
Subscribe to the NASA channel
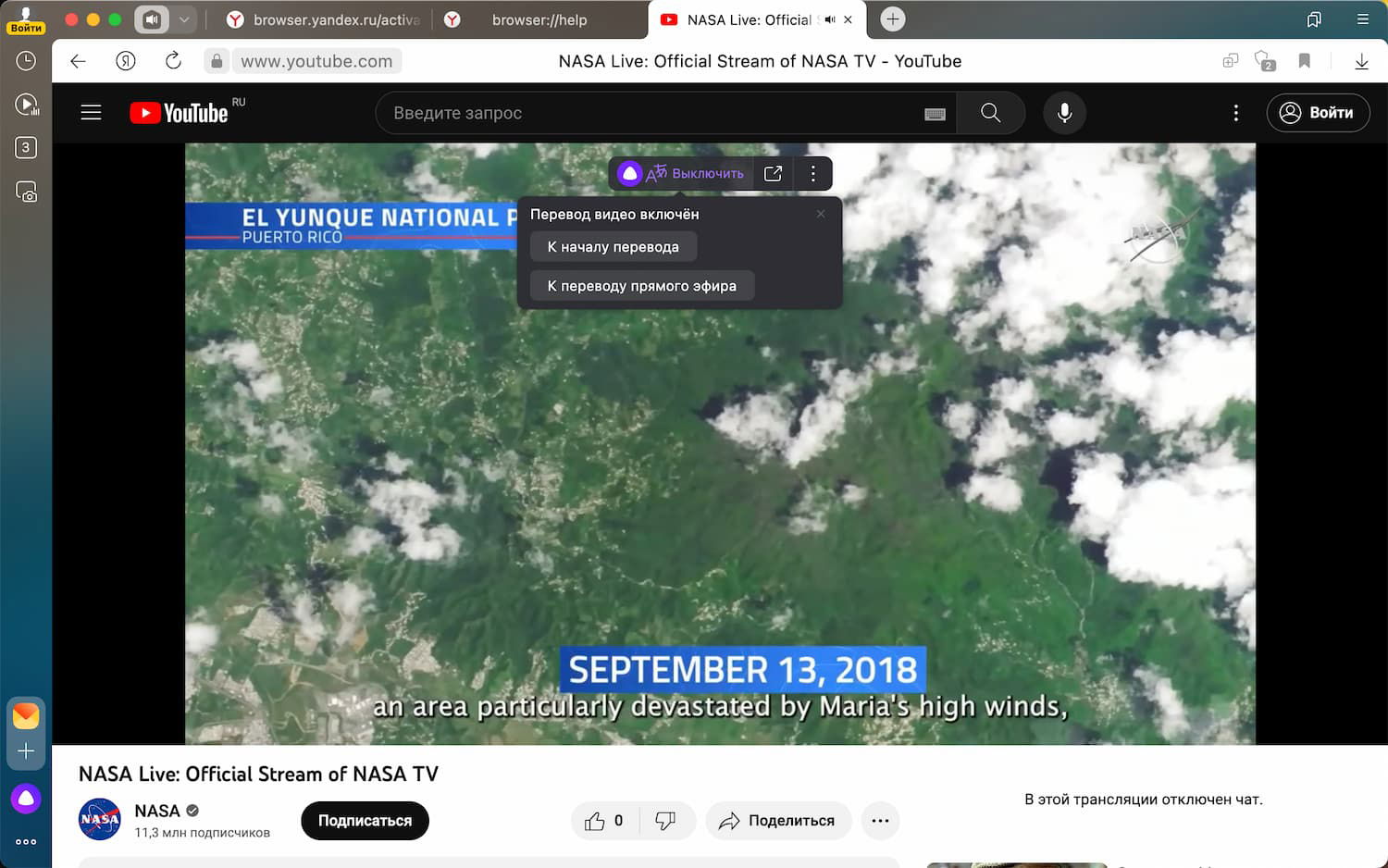pyautogui.click(x=366, y=821)
